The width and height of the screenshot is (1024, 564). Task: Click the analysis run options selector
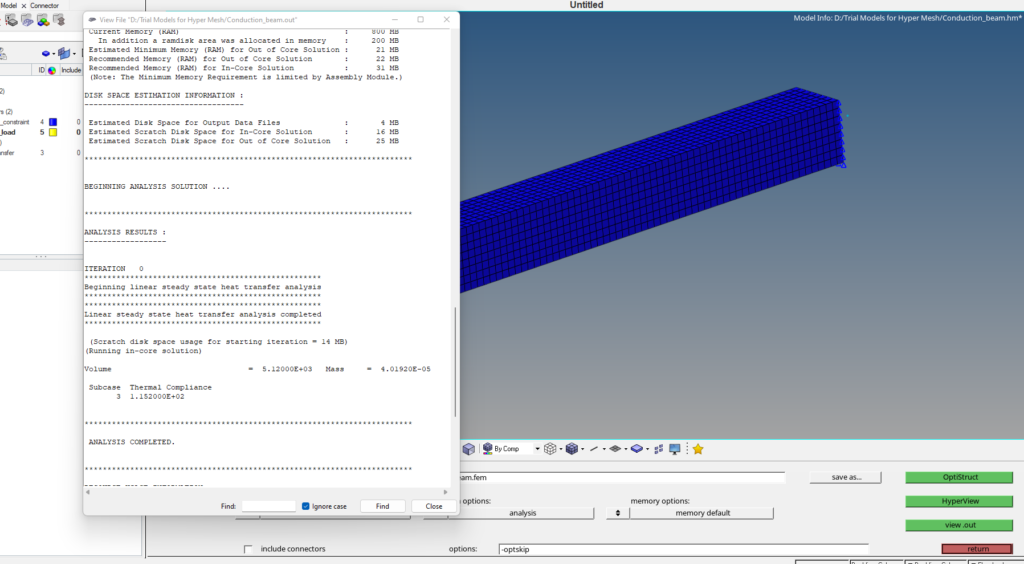(x=522, y=513)
